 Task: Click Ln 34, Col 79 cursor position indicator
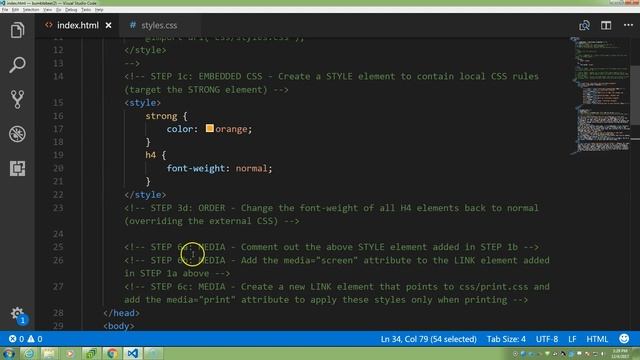(428, 339)
